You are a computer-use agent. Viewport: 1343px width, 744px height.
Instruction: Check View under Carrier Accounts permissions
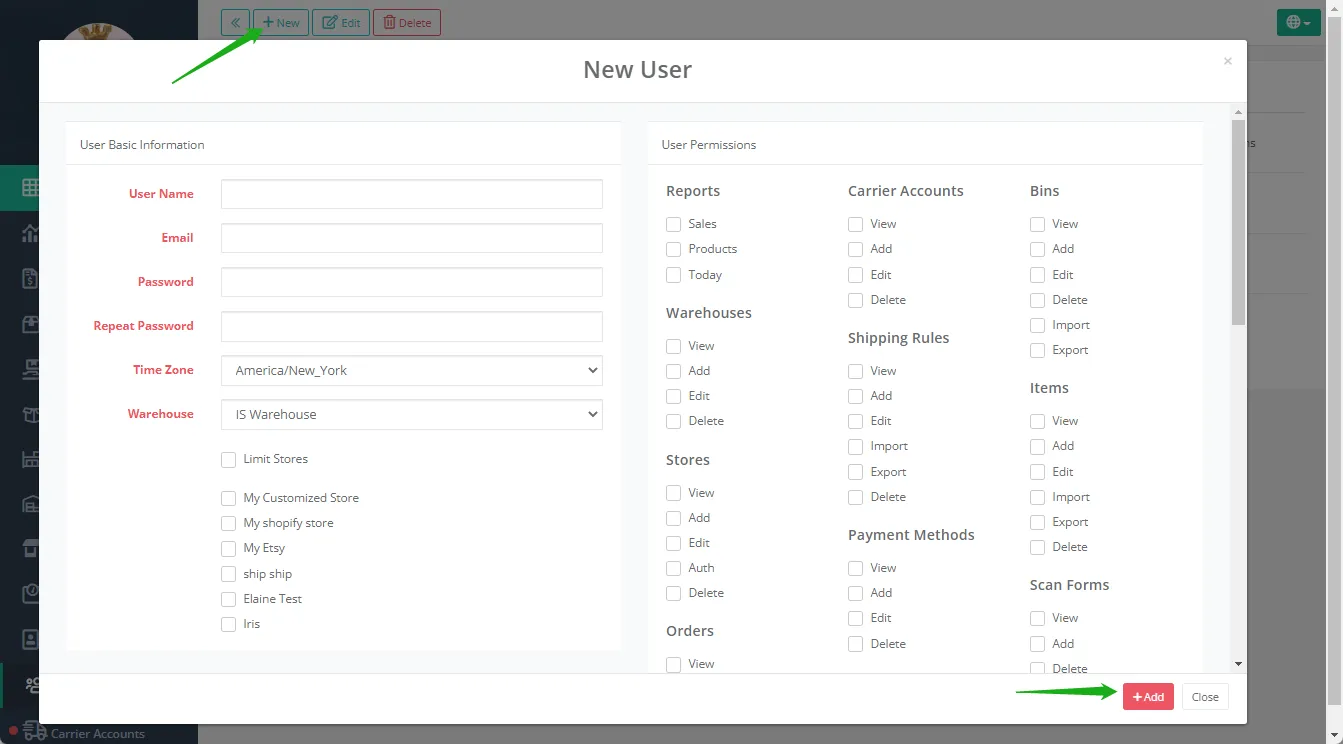[856, 224]
